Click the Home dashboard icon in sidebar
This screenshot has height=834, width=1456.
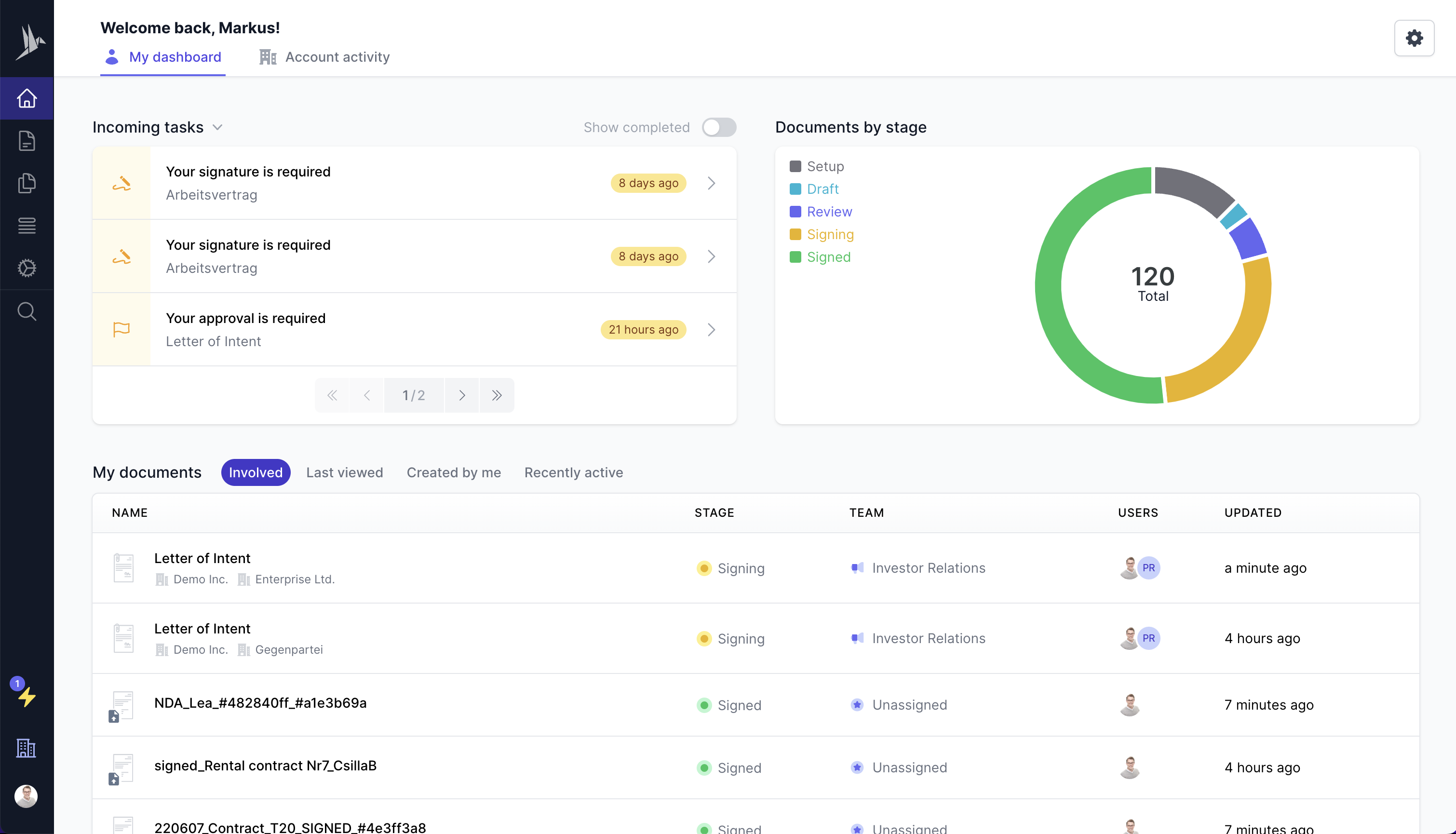tap(27, 98)
